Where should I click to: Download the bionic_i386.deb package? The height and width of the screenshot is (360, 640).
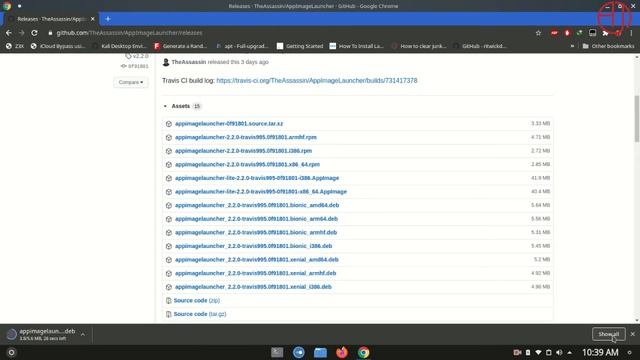coord(253,246)
